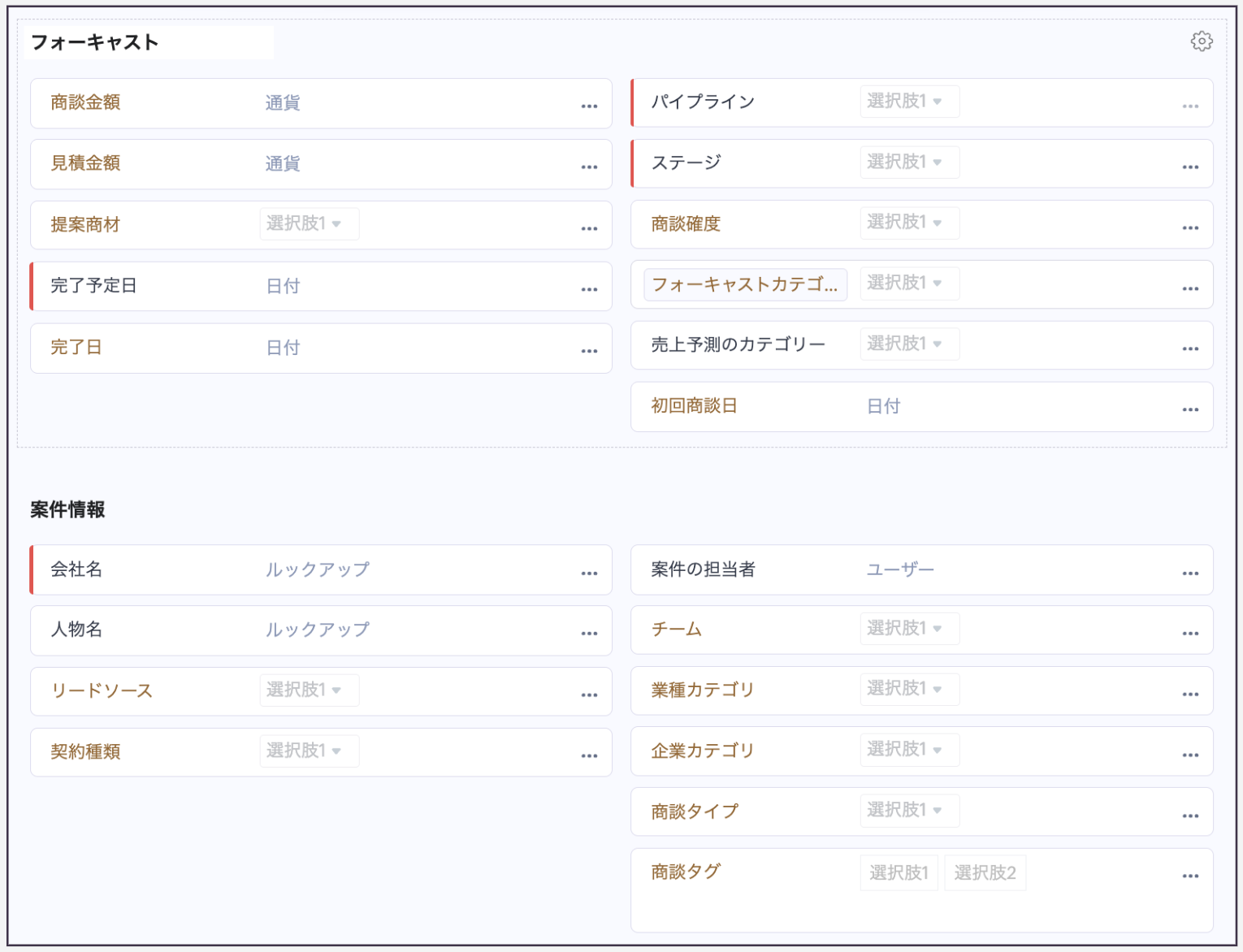
Task: Expand the パイプライン dropdown
Action: (909, 102)
